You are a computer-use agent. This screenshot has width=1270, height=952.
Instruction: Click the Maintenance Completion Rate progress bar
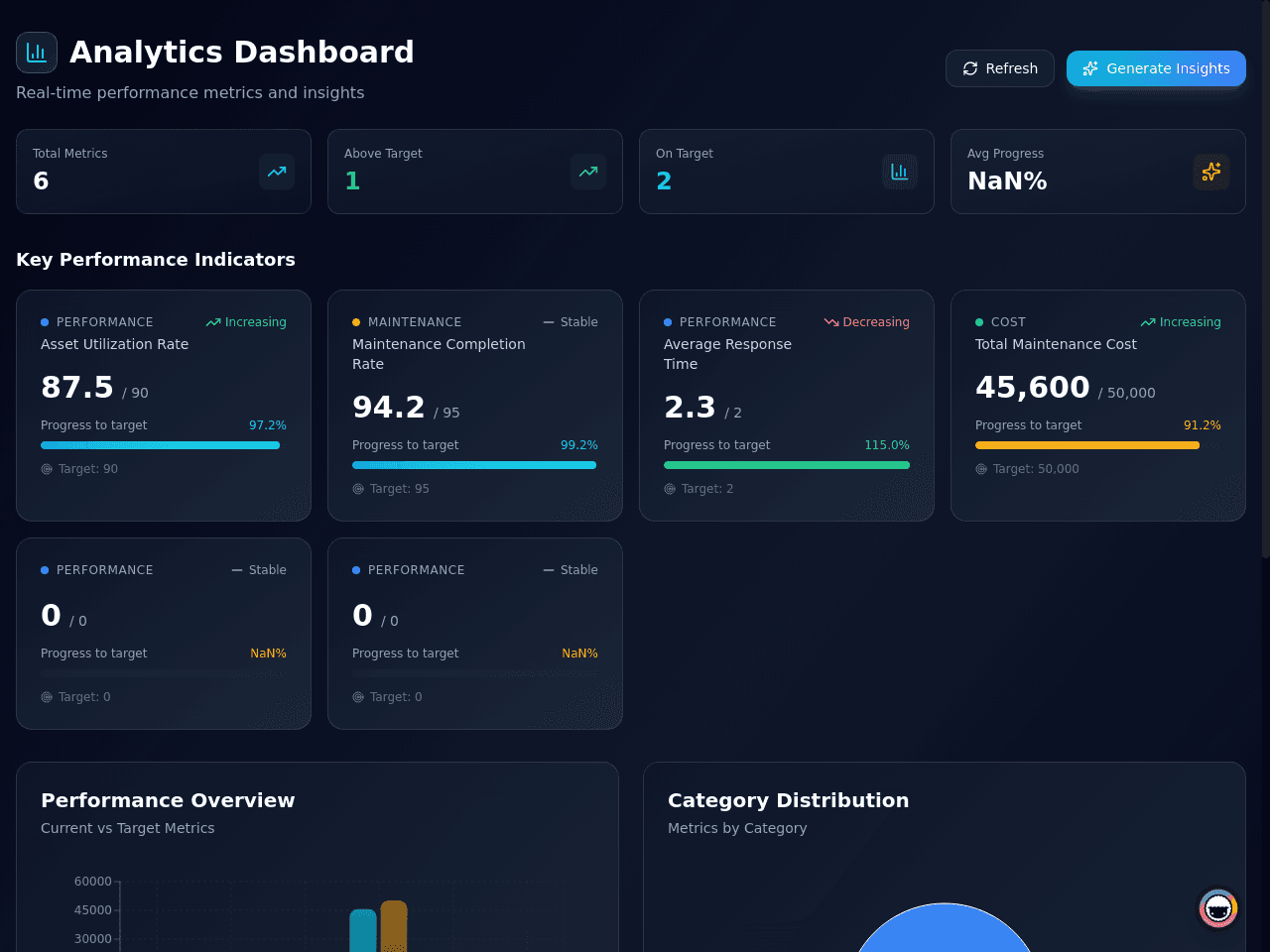click(475, 465)
